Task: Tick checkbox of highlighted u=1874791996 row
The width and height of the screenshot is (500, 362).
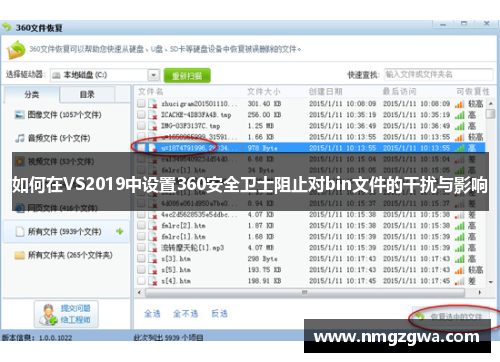Action: point(141,147)
